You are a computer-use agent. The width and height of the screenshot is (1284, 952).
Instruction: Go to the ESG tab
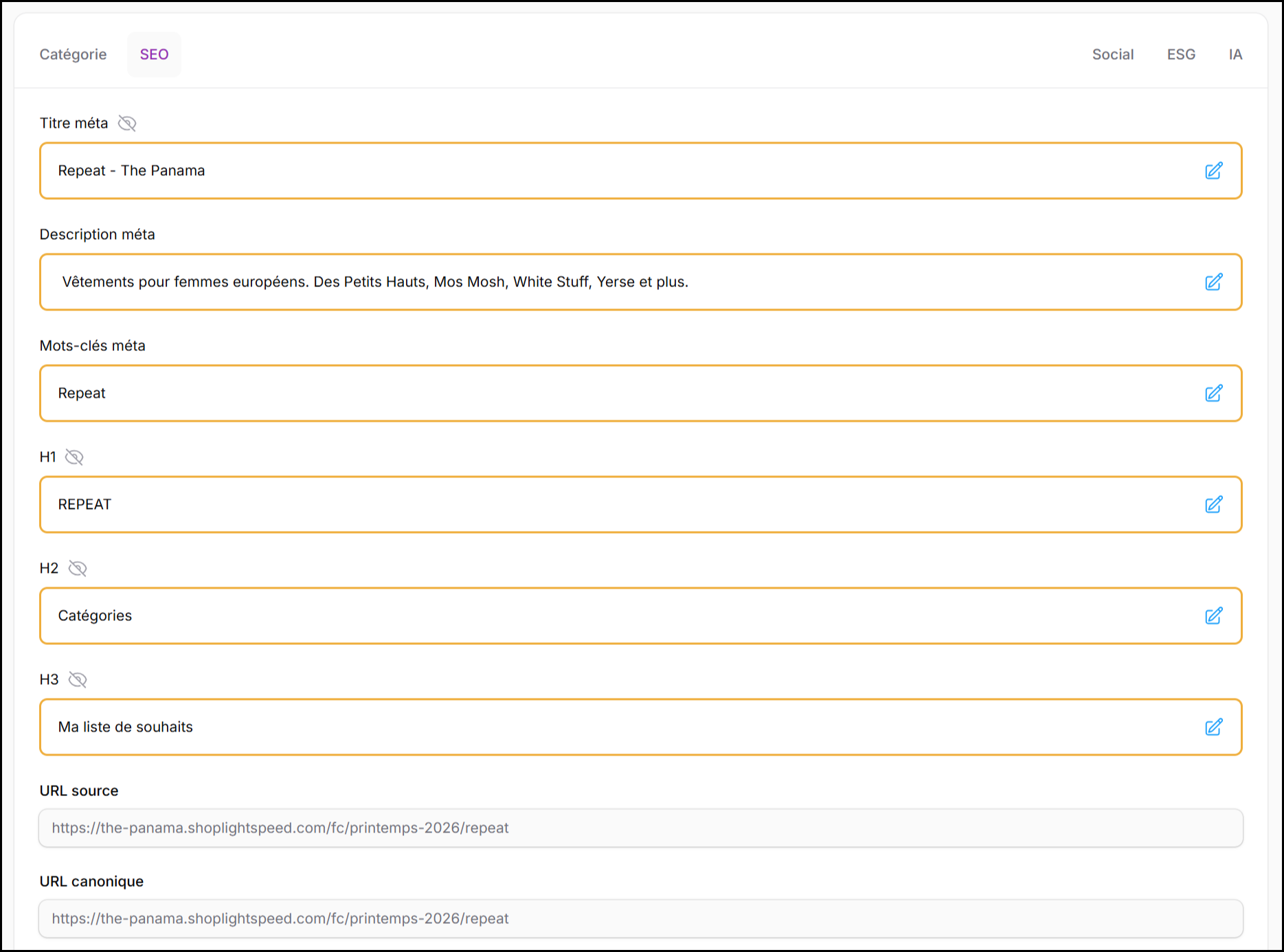[1180, 55]
